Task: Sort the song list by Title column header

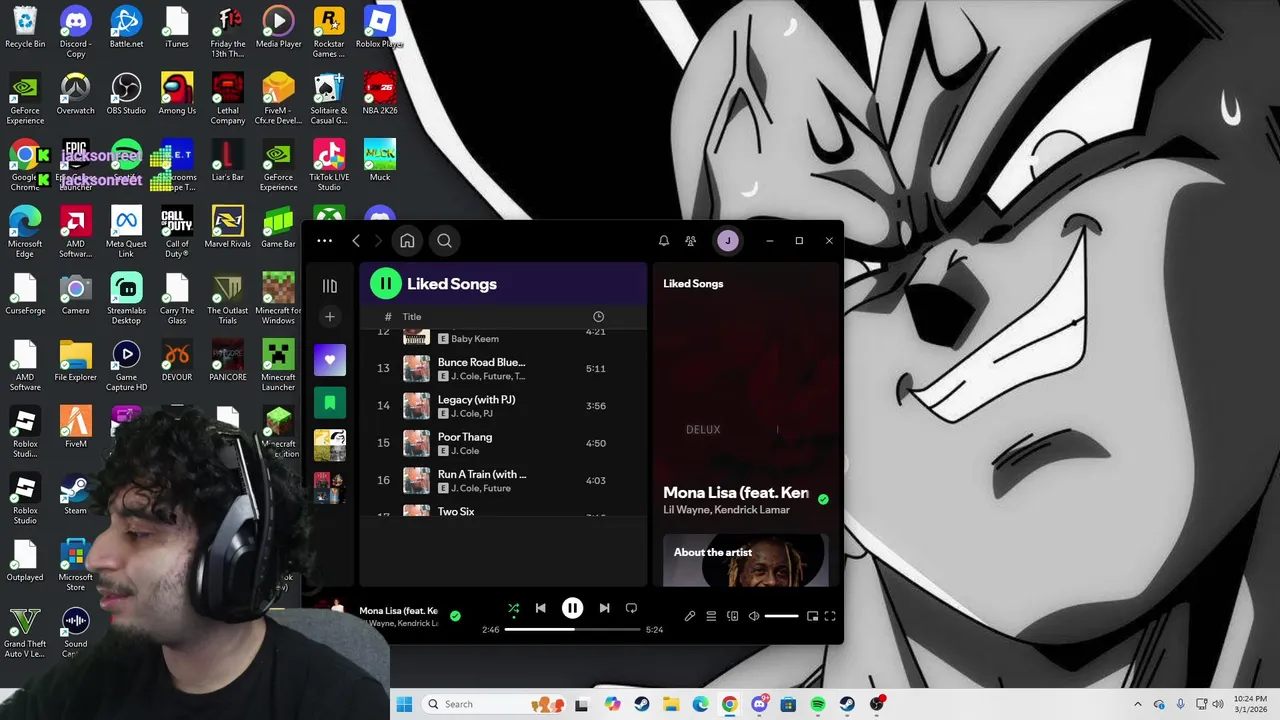Action: pos(412,317)
